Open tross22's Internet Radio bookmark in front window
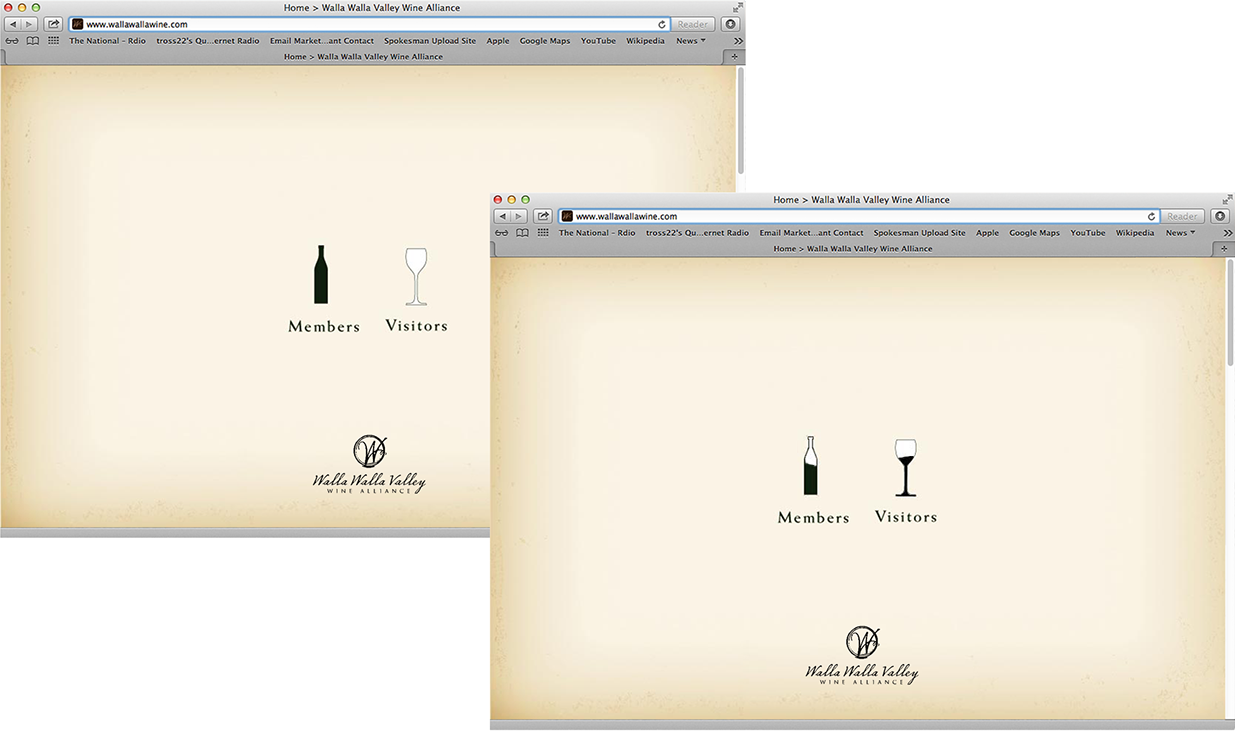Image resolution: width=1235 pixels, height=731 pixels. pos(697,233)
